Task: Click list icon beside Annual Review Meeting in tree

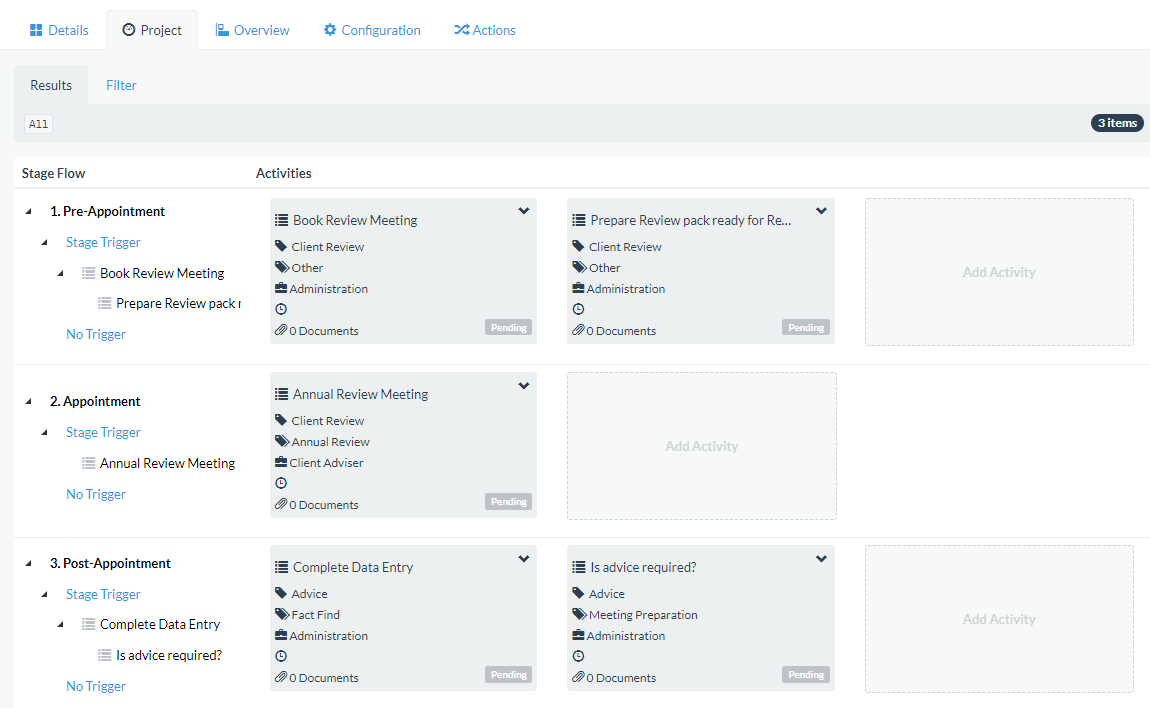Action: point(88,463)
